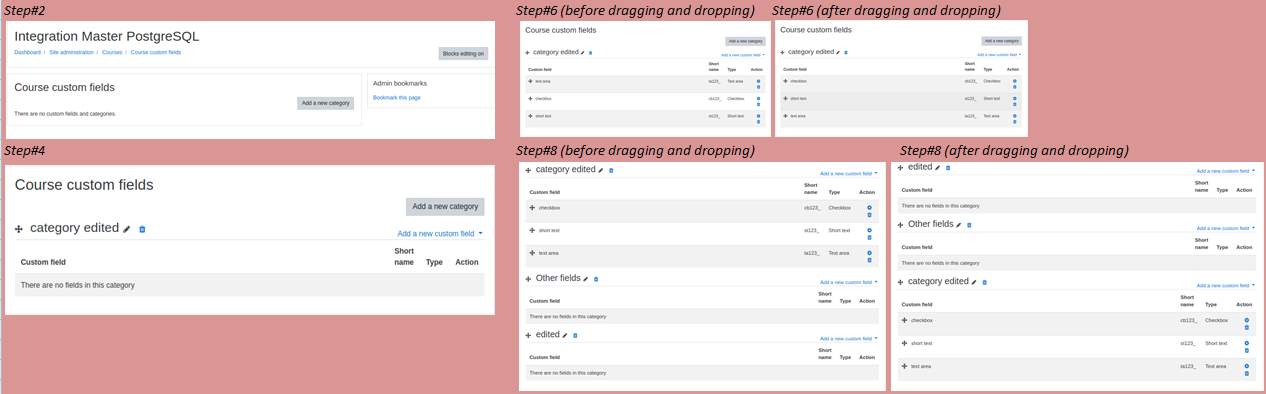Click delete icon in text area row, Step#8 after panel
Viewport: 1266px width, 394px height.
pyautogui.click(x=1247, y=373)
